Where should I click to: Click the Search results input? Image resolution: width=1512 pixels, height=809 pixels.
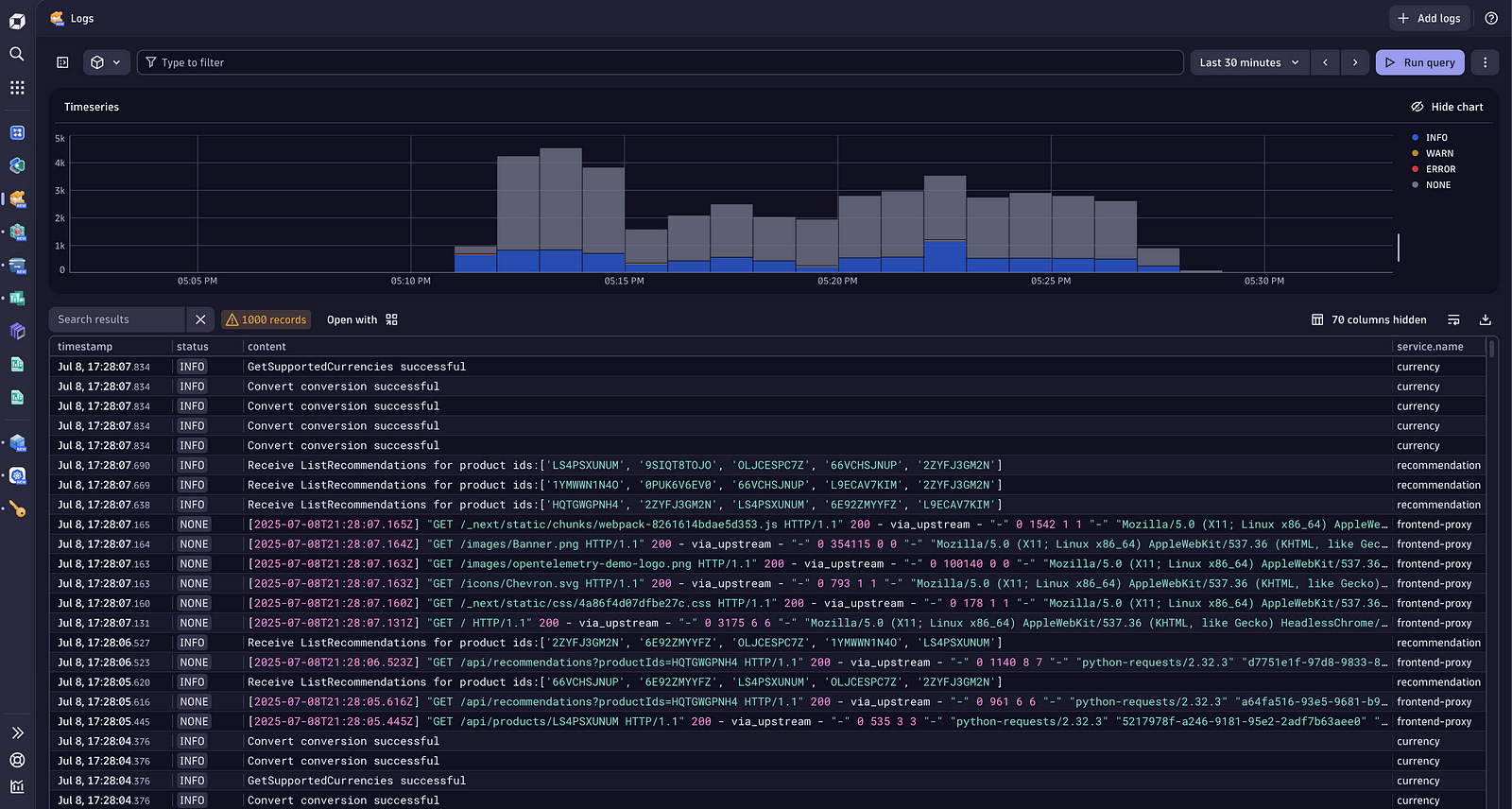point(116,319)
